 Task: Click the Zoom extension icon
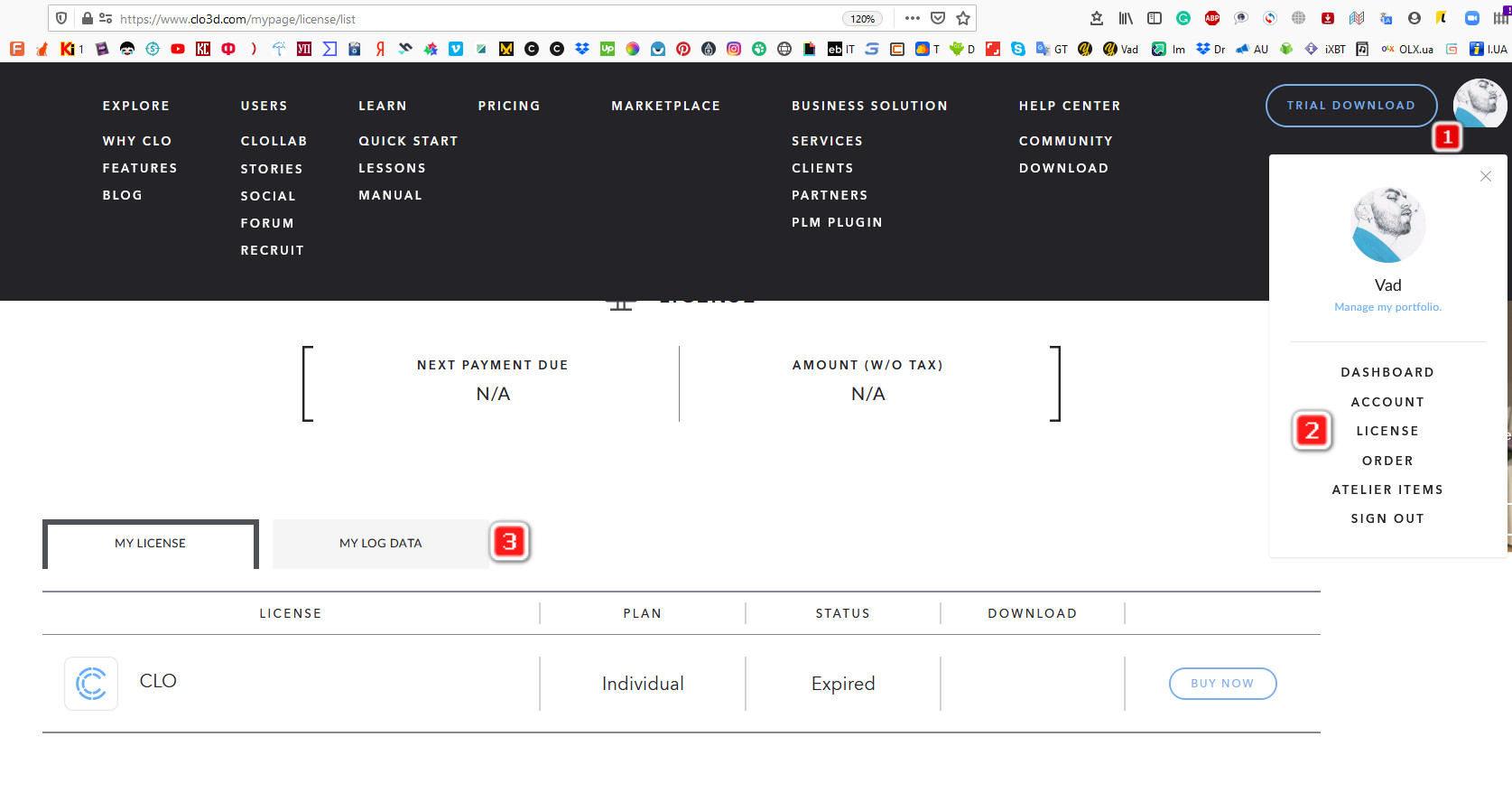pos(1472,18)
